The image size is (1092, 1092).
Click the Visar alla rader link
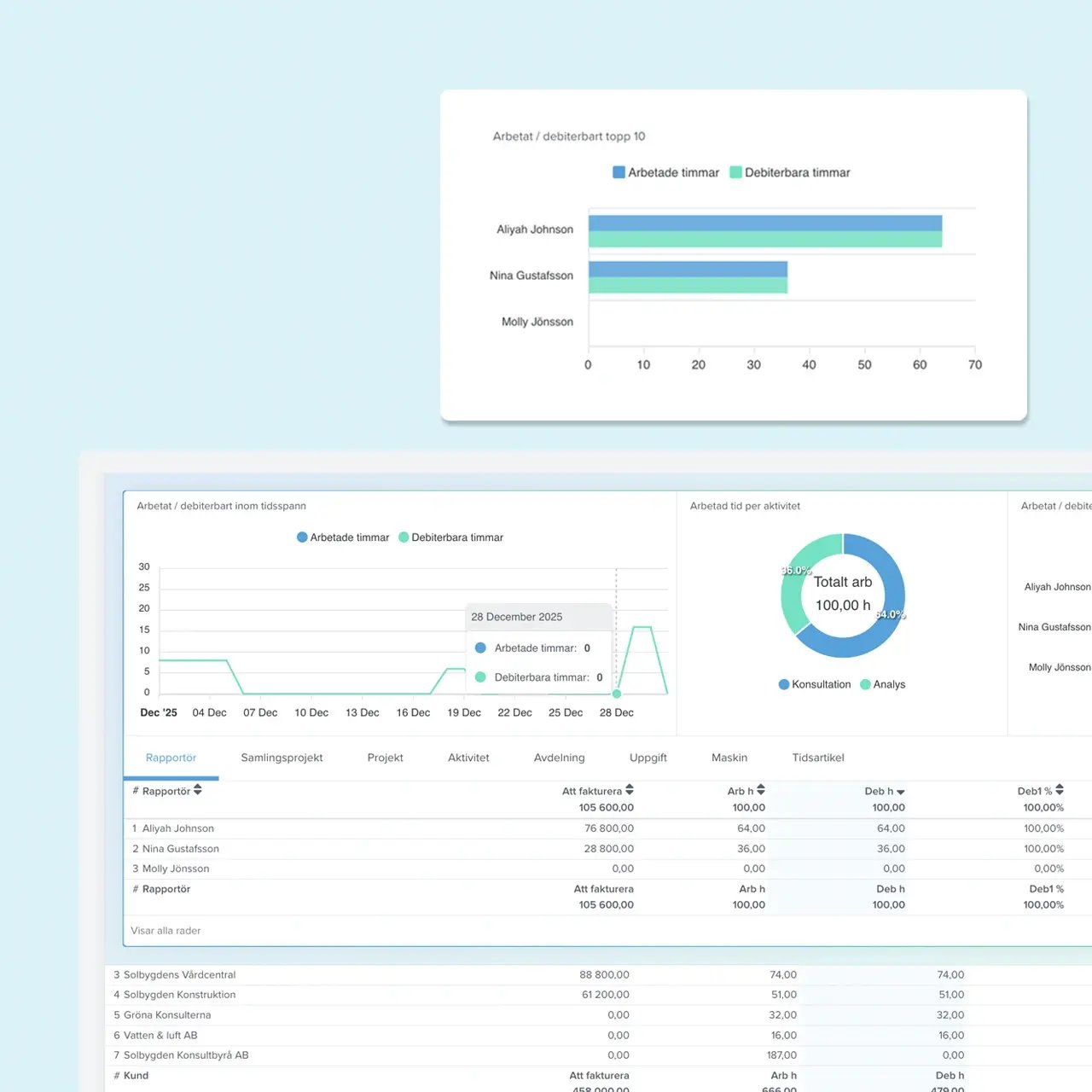coord(166,931)
